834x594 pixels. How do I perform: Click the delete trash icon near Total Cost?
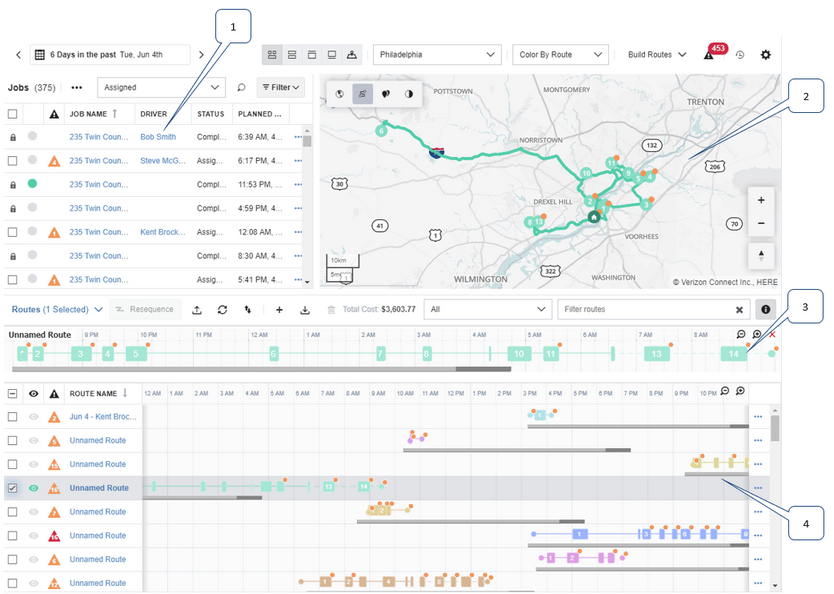click(x=331, y=311)
